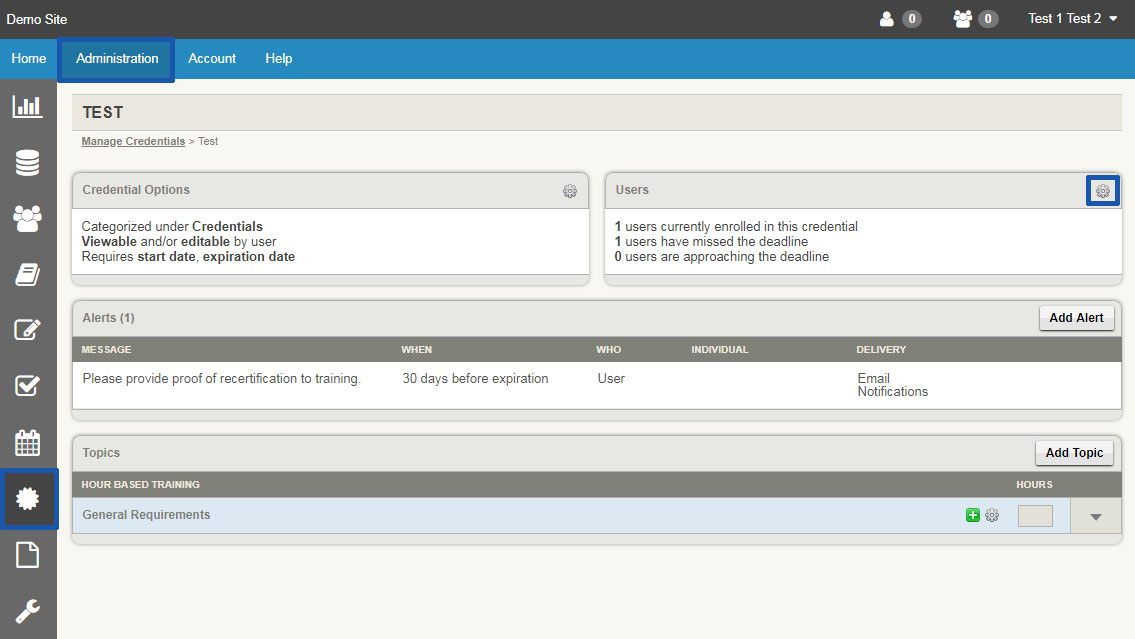Open the Reports bar chart icon

pyautogui.click(x=27, y=105)
